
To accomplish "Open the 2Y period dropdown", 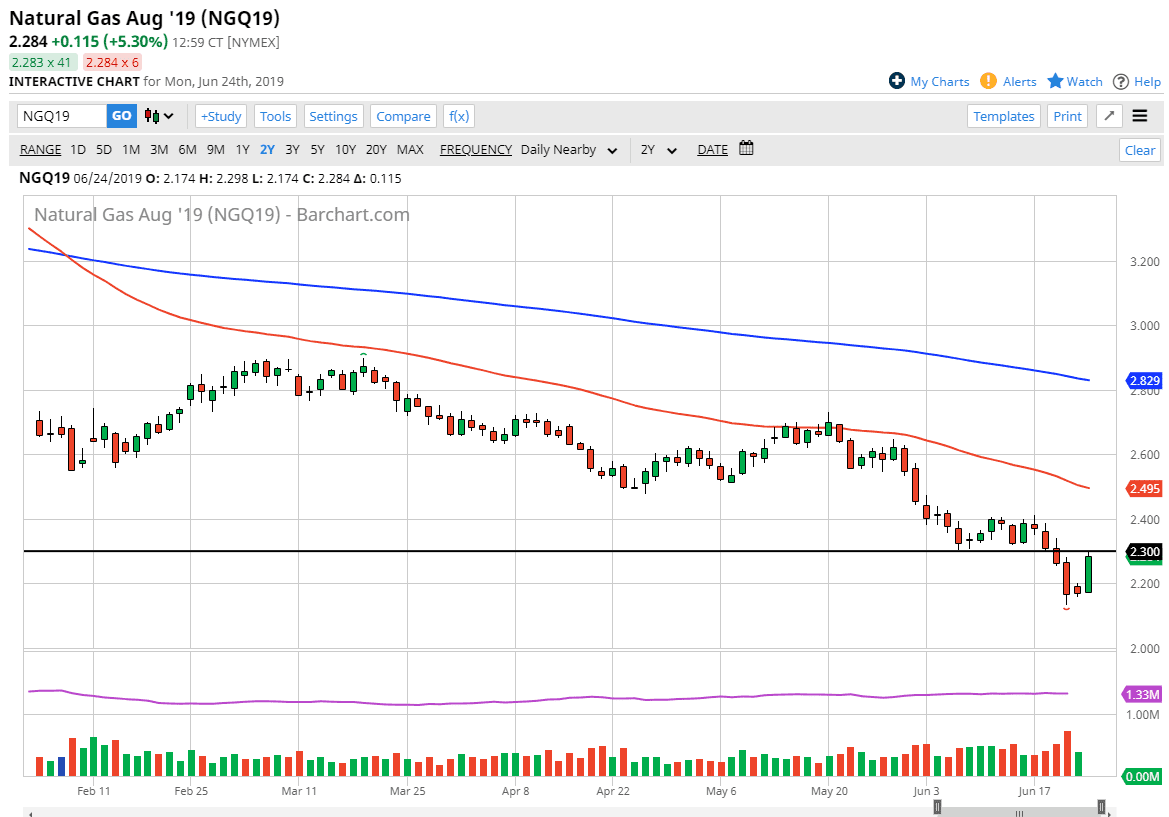I will [x=659, y=150].
